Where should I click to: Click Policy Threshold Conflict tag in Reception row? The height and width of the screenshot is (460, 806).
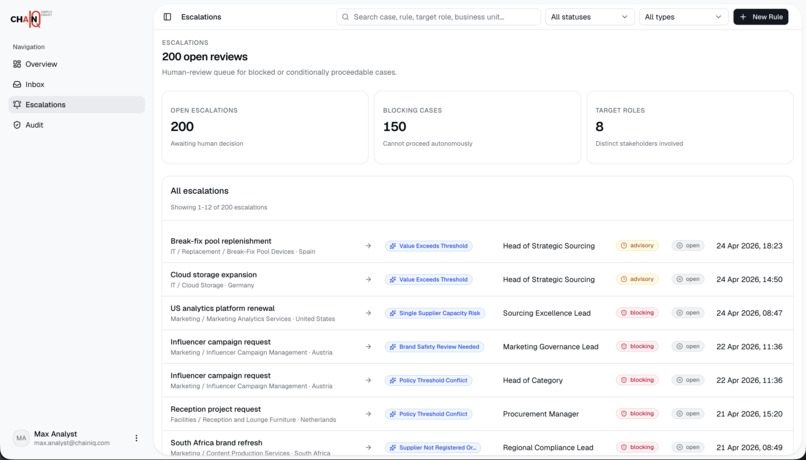tap(428, 414)
